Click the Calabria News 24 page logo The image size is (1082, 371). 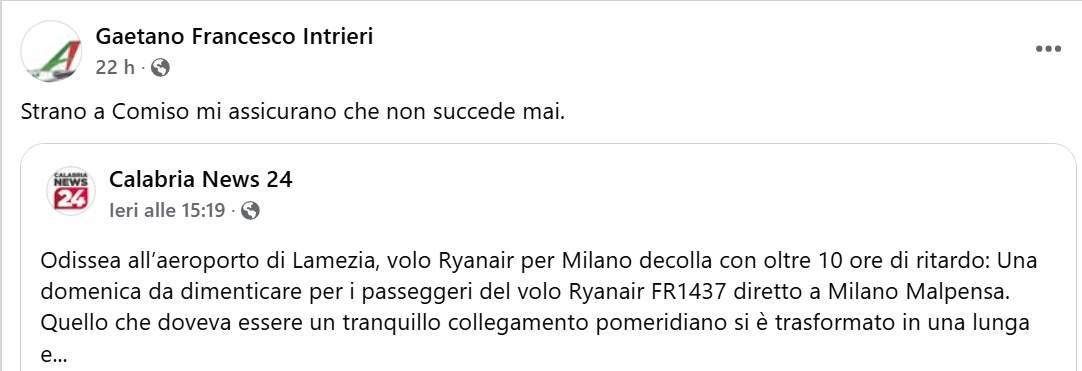pyautogui.click(x=70, y=190)
